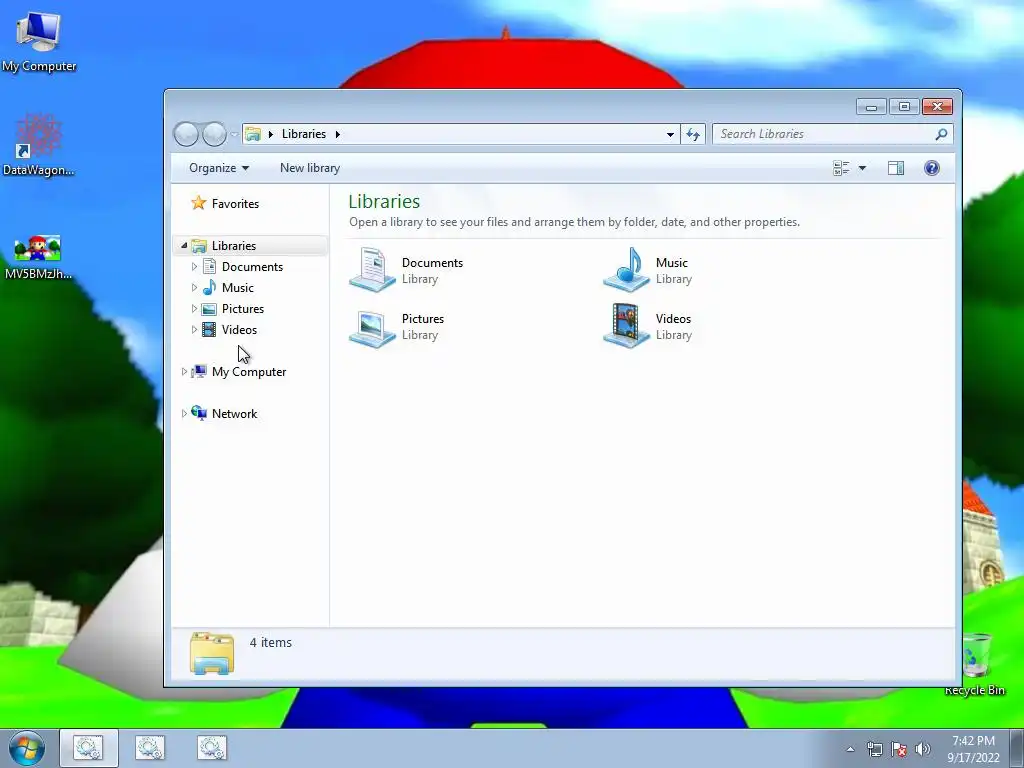Click the Forward navigation button
The width and height of the screenshot is (1024, 768).
click(x=214, y=134)
